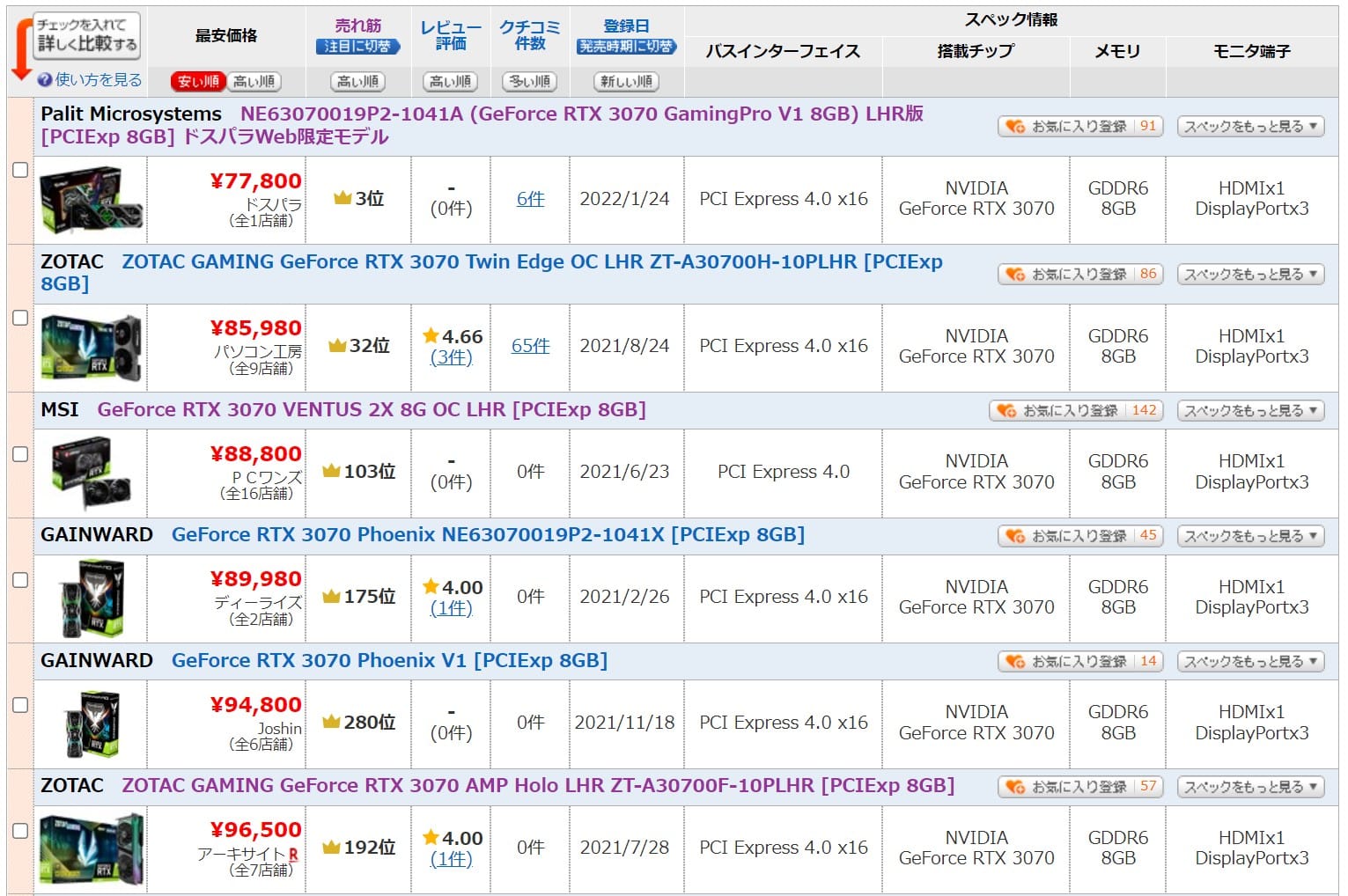This screenshot has height=896, width=1348.
Task: Click the チェックを入れて詳しく比較する button
Action: point(86,34)
